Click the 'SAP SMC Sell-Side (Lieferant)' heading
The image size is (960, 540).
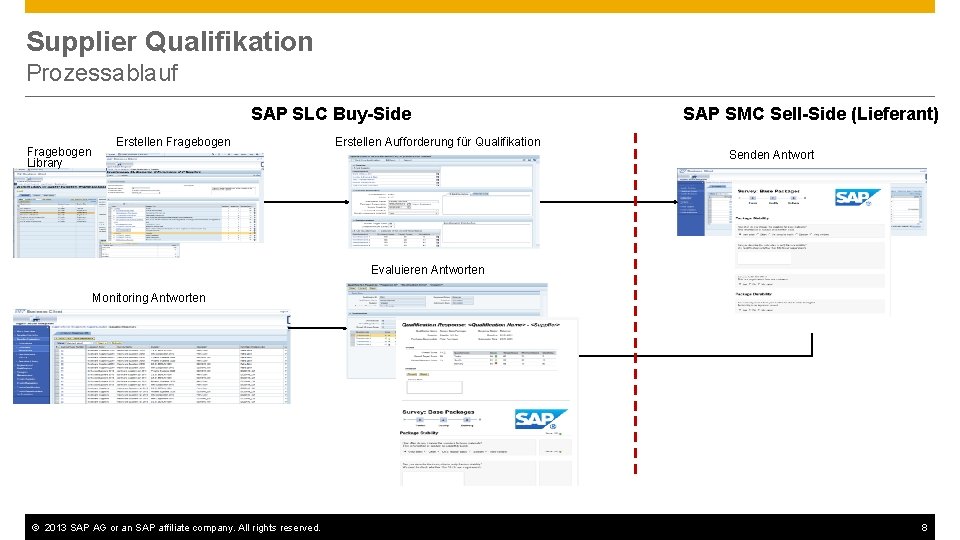811,114
